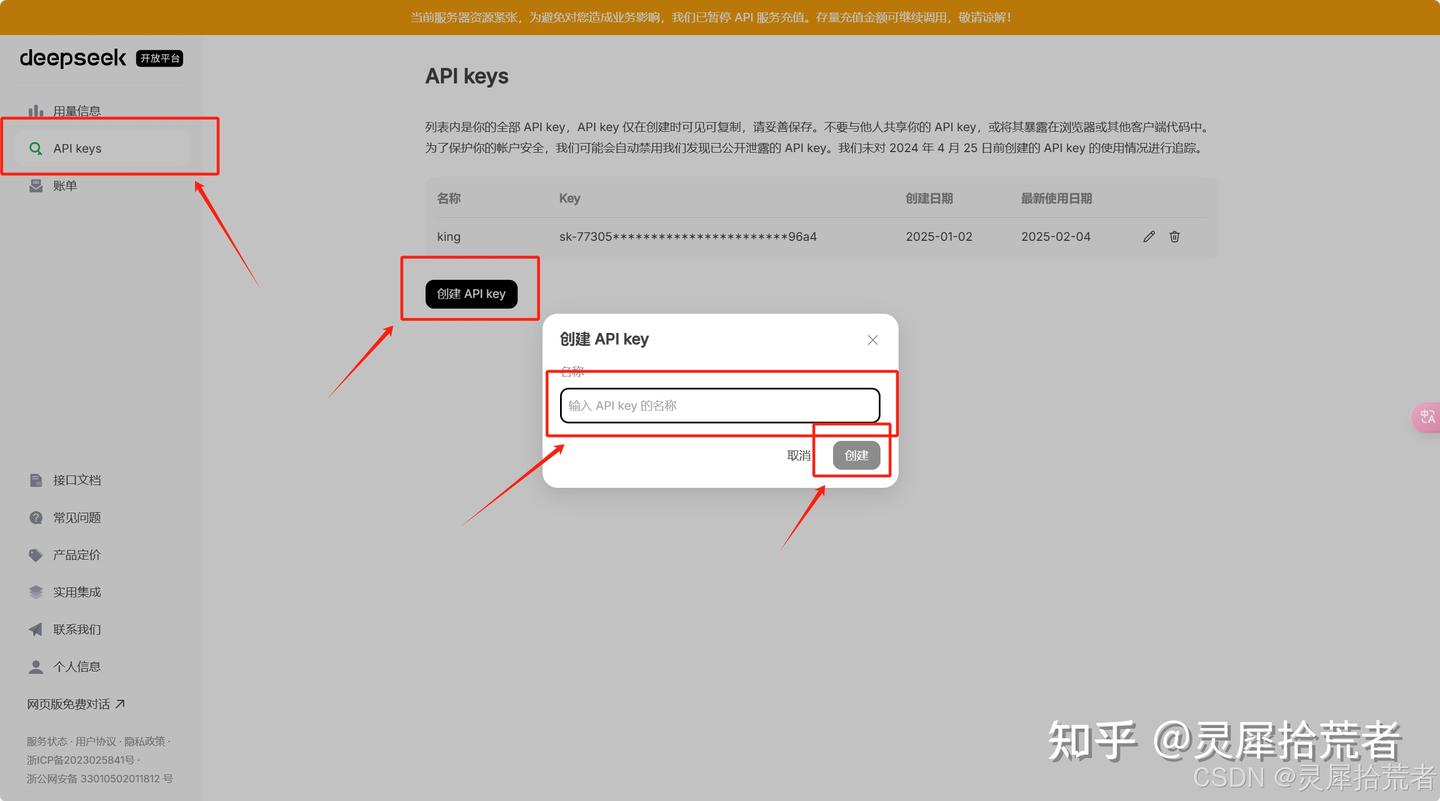
Task: Open 网页版免费对话 in web chat
Action: 75,703
